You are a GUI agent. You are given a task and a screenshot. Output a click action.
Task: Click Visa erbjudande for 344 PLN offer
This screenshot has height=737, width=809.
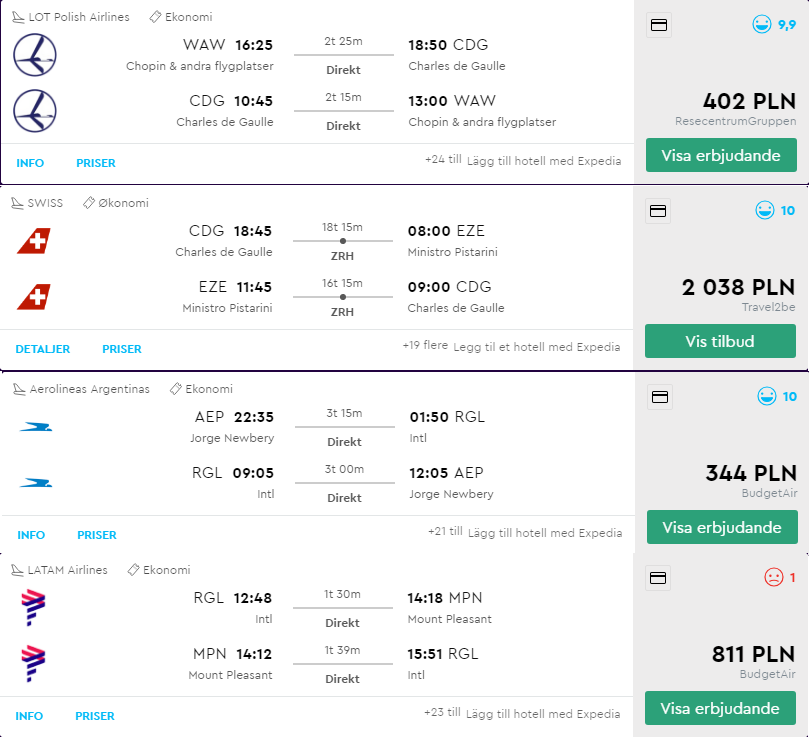[x=722, y=527]
